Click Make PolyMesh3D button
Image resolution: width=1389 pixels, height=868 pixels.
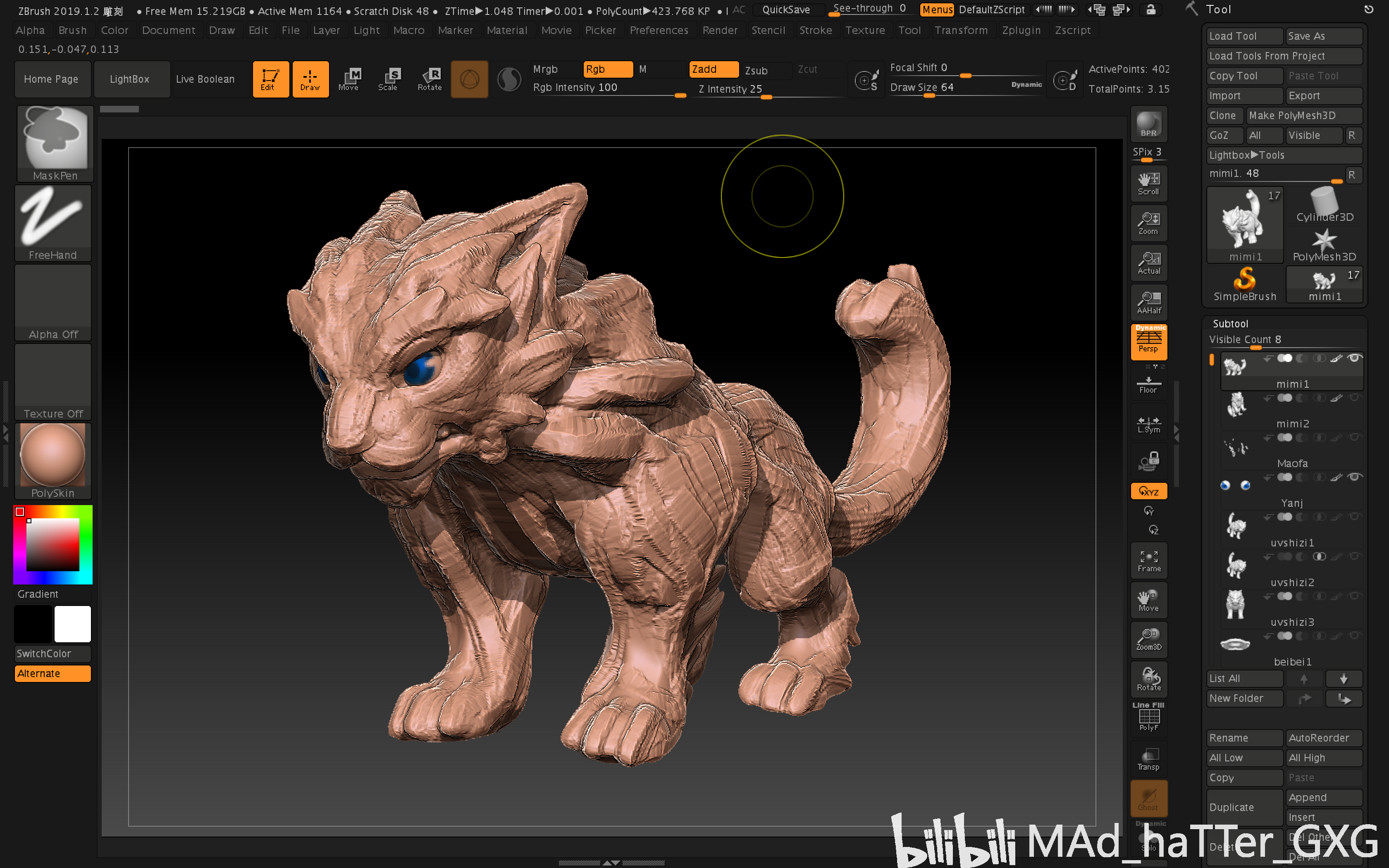(1304, 115)
